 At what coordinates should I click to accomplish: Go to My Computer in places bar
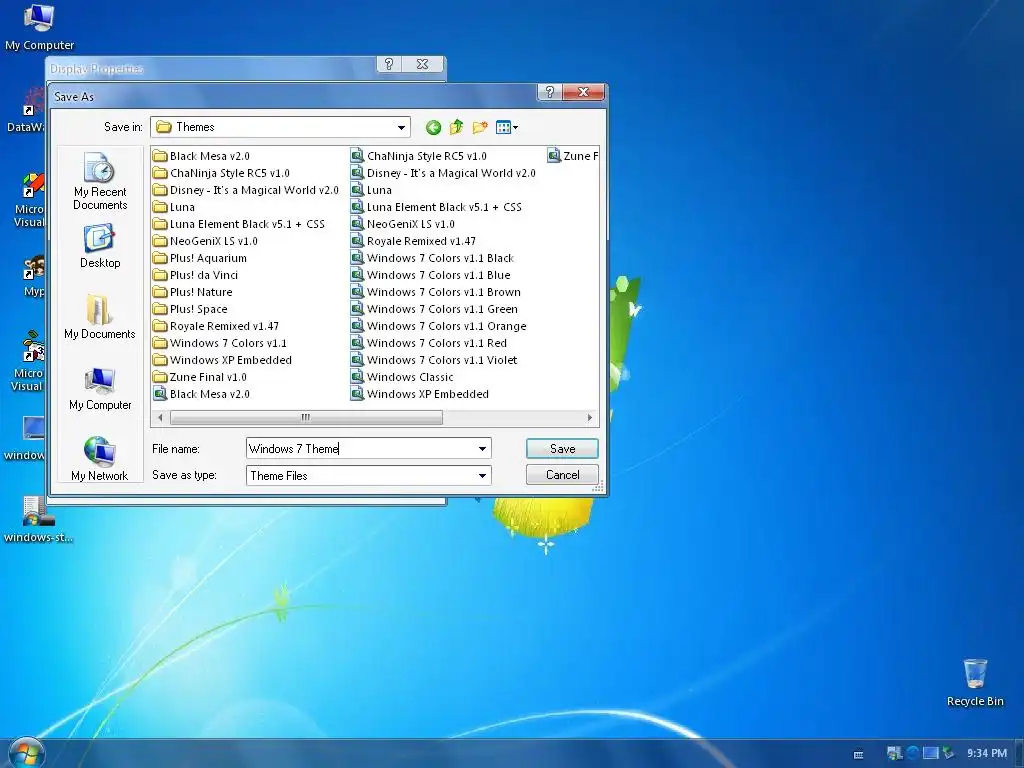point(100,389)
